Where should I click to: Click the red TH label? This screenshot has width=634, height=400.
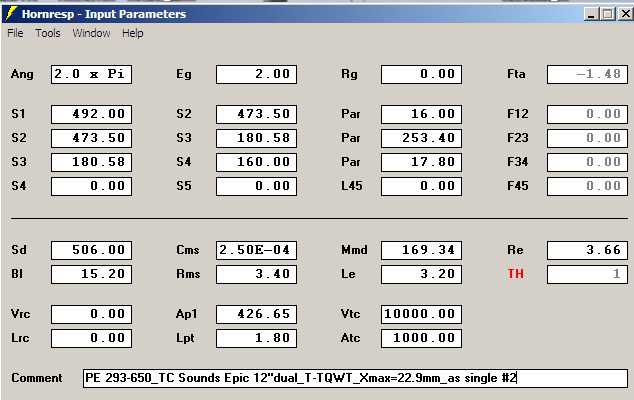pos(516,274)
